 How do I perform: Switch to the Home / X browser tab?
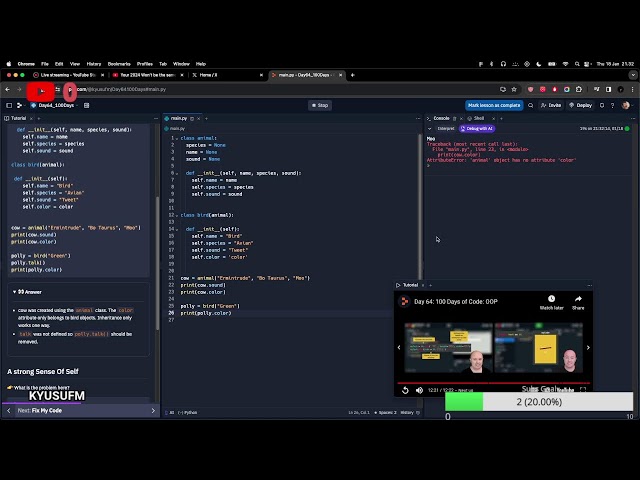point(227,75)
